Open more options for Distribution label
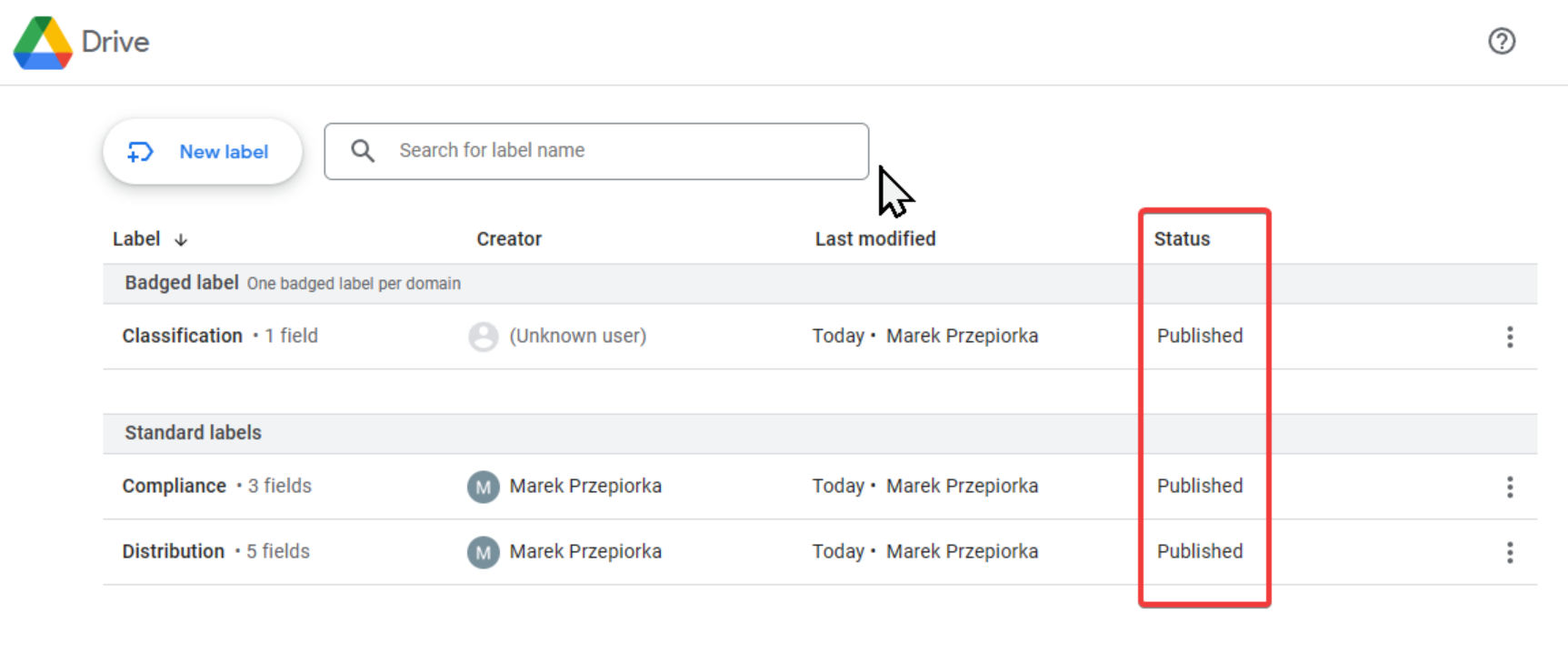1568x664 pixels. point(1509,552)
